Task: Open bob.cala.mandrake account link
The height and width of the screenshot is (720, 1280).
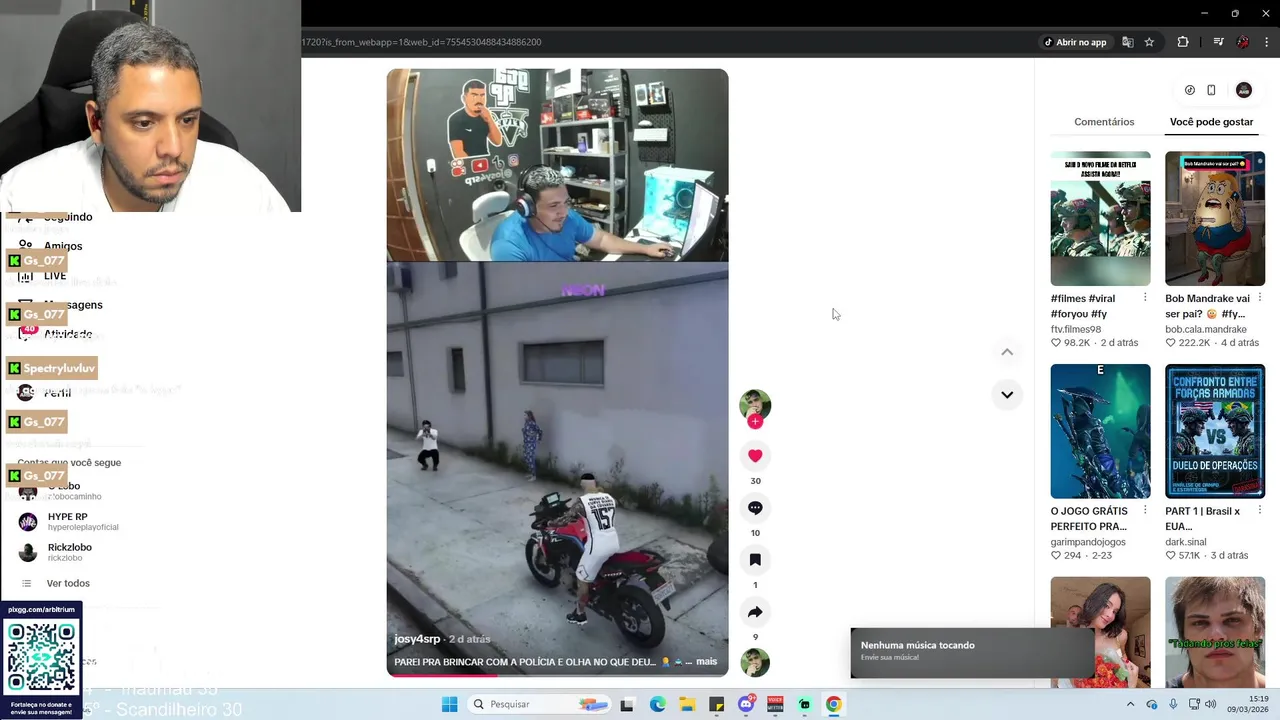Action: [x=1205, y=329]
